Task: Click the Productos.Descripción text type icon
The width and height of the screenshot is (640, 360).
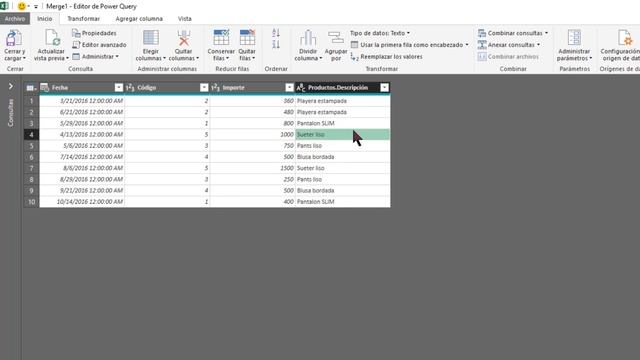Action: 301,87
